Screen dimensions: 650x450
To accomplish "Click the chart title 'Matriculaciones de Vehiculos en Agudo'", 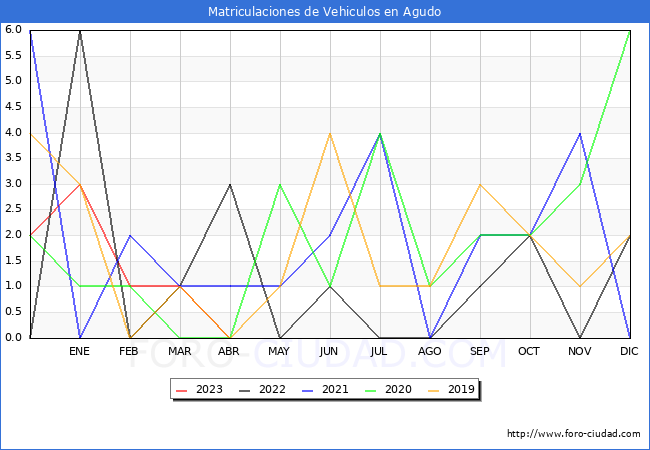I will click(324, 12).
